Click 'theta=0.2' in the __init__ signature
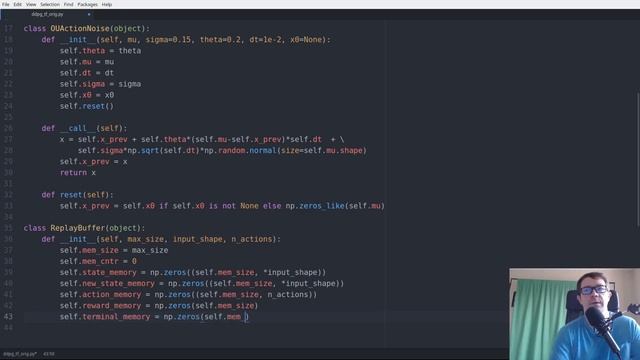The height and width of the screenshot is (360, 640). pyautogui.click(x=220, y=40)
